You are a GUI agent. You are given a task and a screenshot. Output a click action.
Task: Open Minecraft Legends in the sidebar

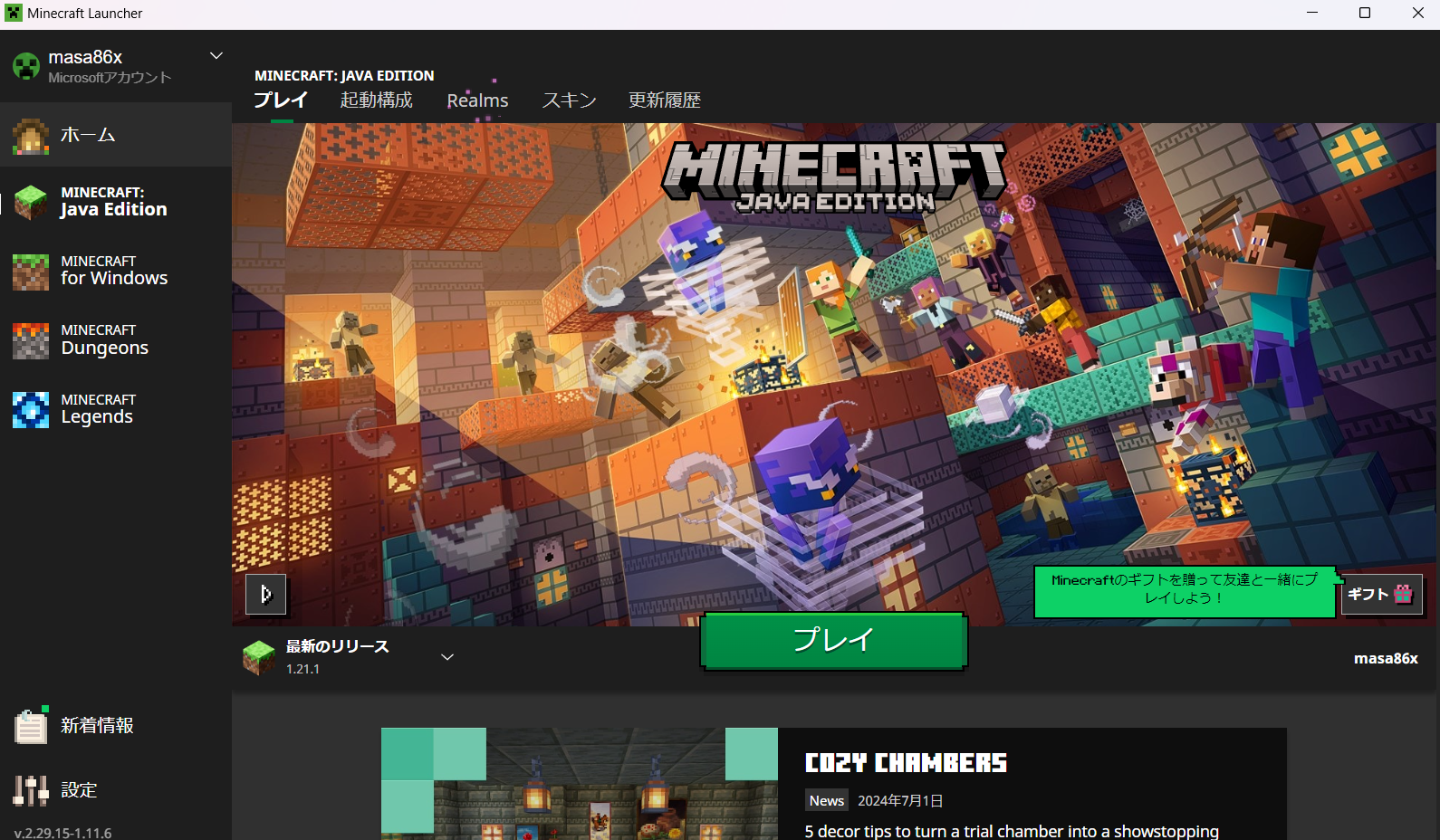(x=116, y=409)
